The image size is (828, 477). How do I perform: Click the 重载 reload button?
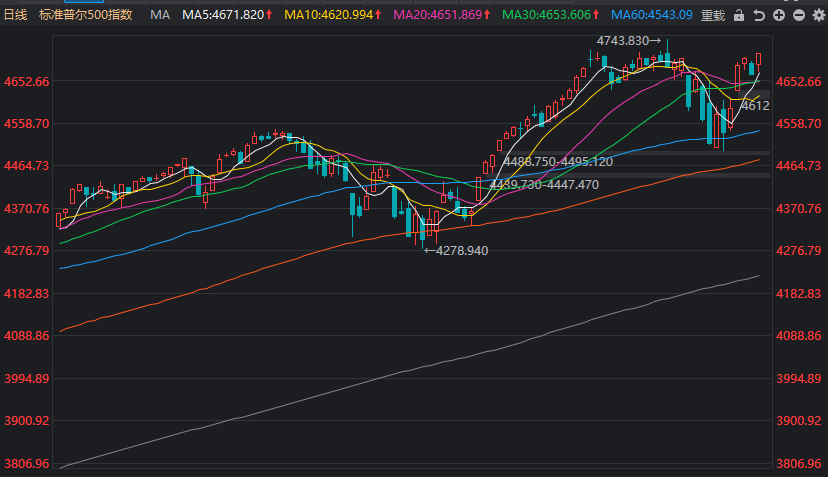(713, 16)
